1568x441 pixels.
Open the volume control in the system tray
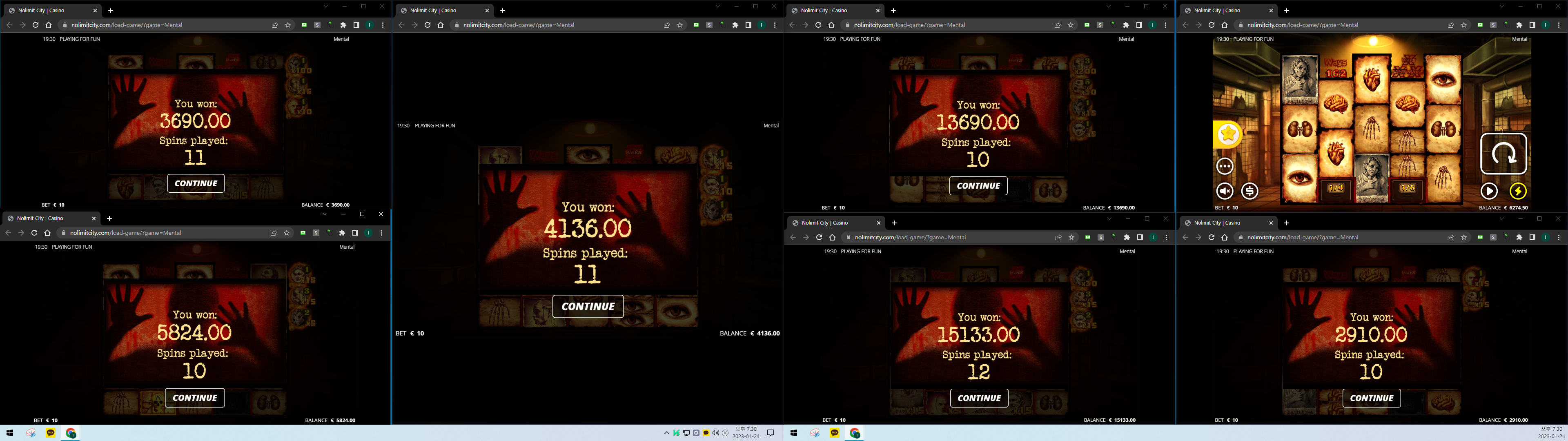click(715, 433)
